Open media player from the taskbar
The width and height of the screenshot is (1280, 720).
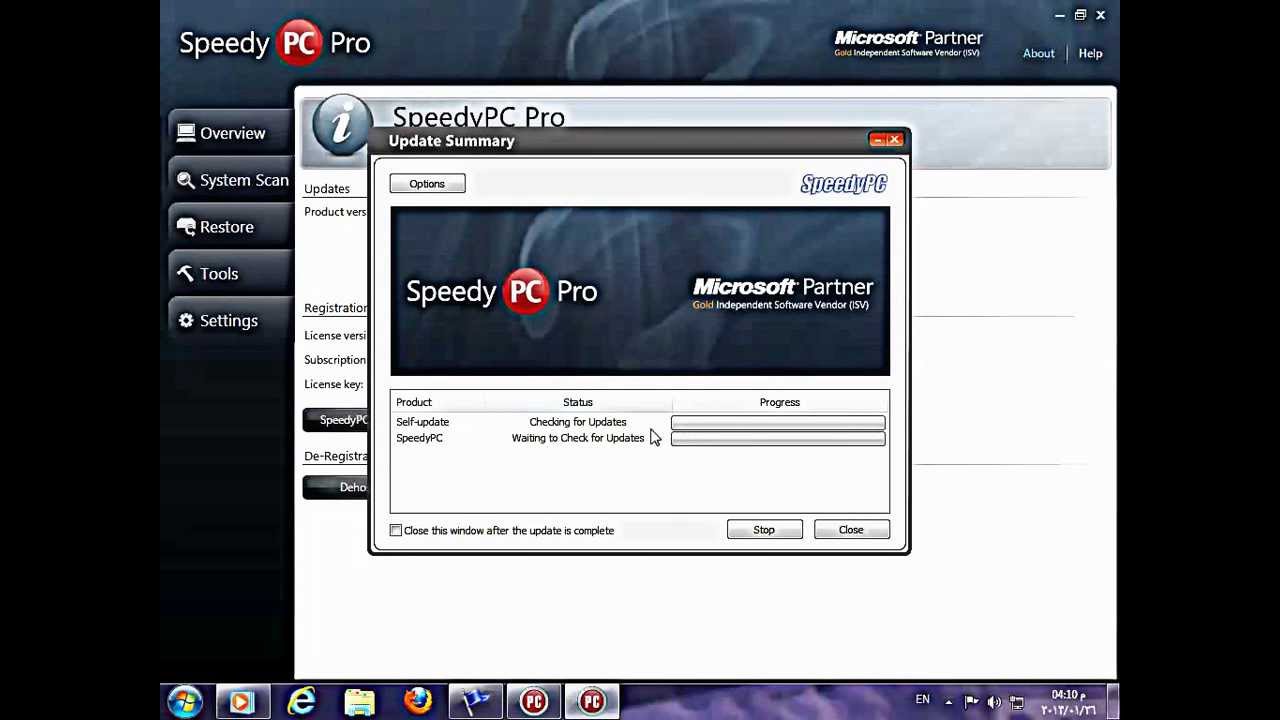pos(241,702)
